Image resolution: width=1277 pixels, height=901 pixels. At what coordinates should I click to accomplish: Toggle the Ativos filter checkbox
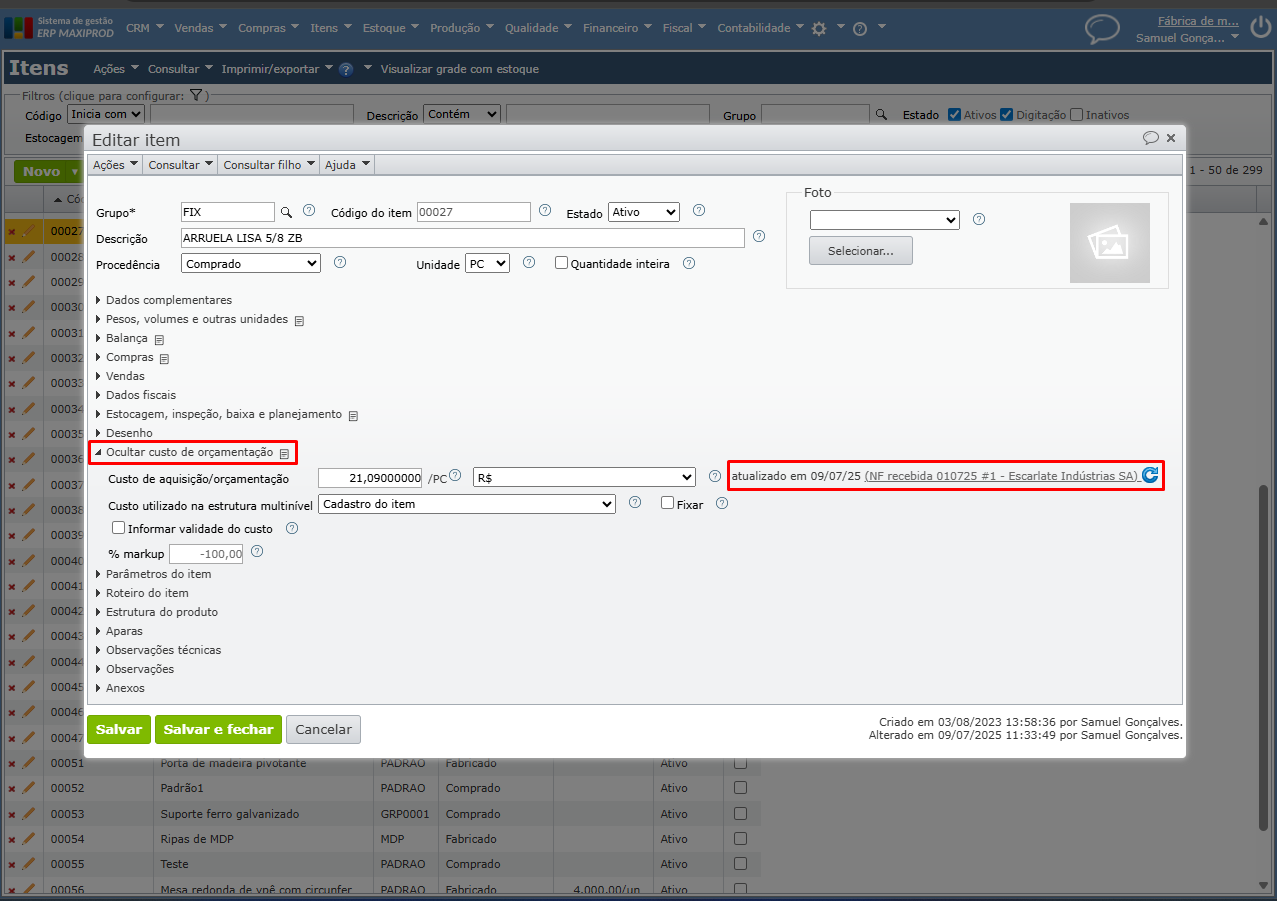click(954, 114)
